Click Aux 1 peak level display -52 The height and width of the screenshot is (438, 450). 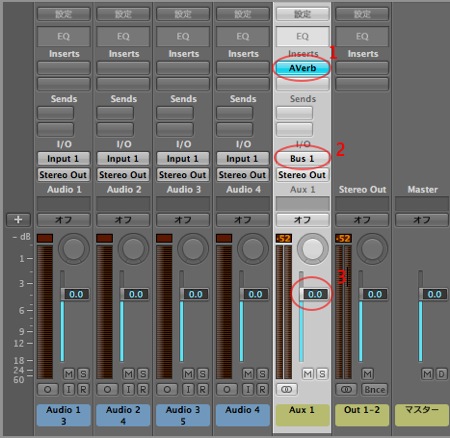284,238
